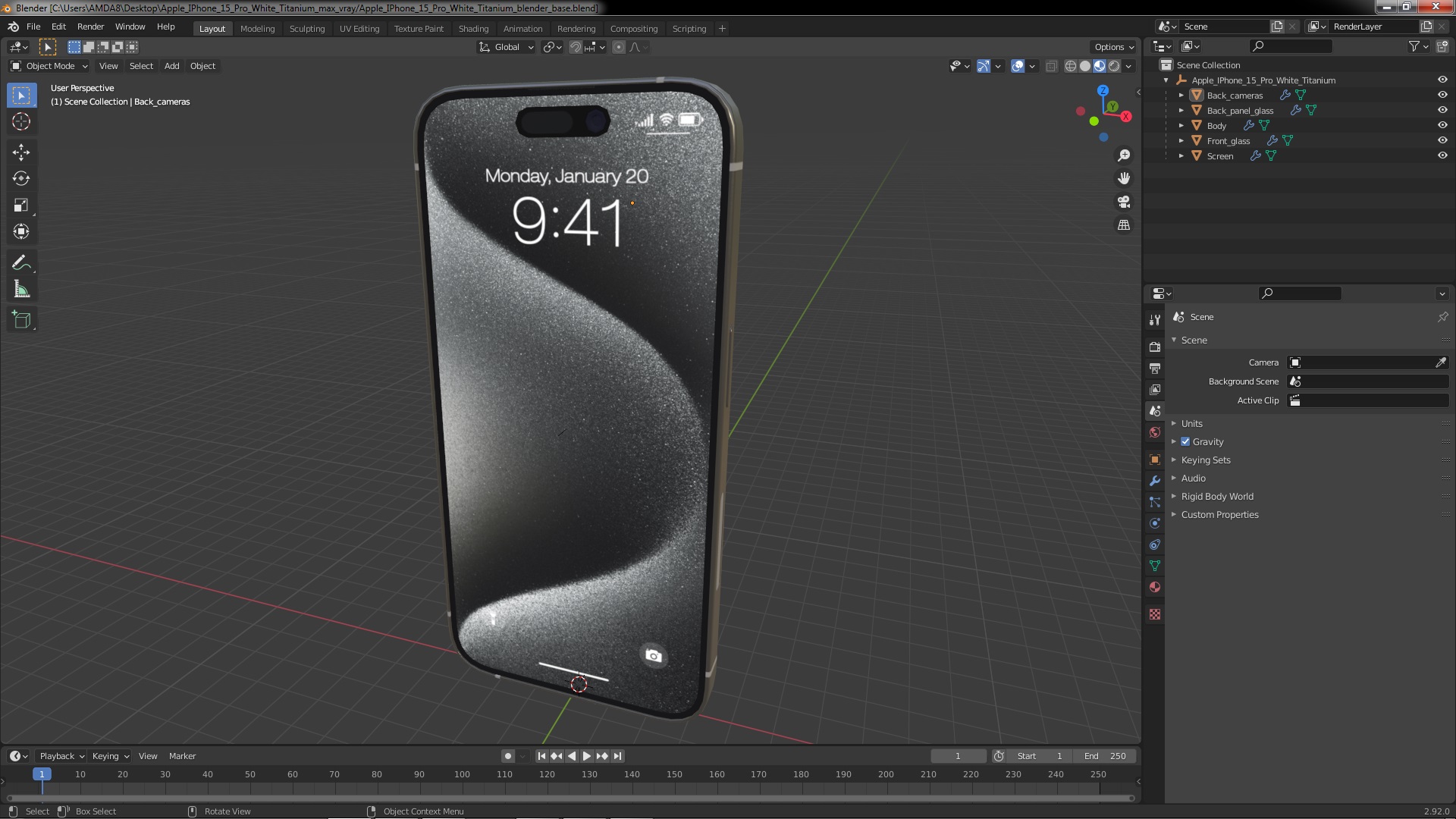
Task: Select the Measure tool
Action: point(21,290)
